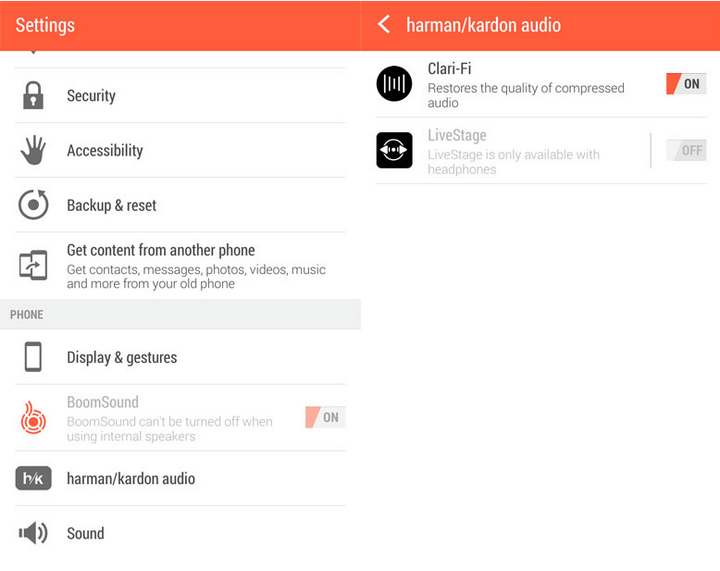This screenshot has height=571, width=720.
Task: Tap the Backup & reset circular arrow icon
Action: tap(33, 204)
